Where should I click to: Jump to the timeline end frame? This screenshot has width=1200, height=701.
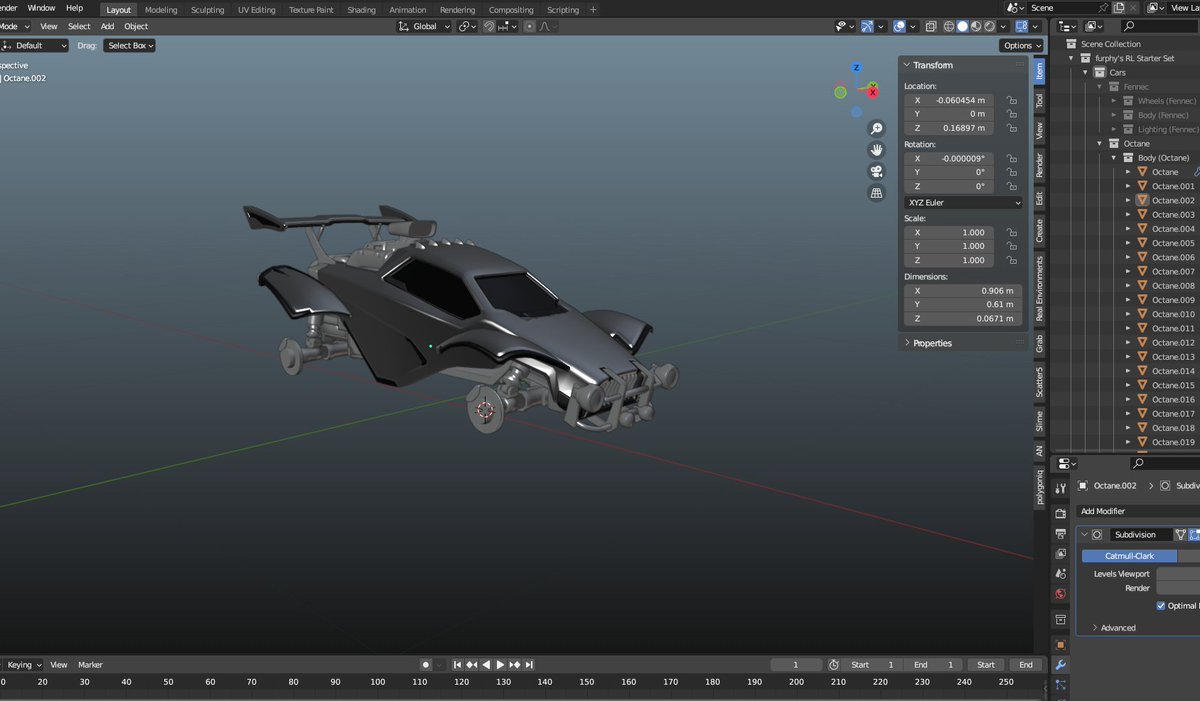coord(529,665)
